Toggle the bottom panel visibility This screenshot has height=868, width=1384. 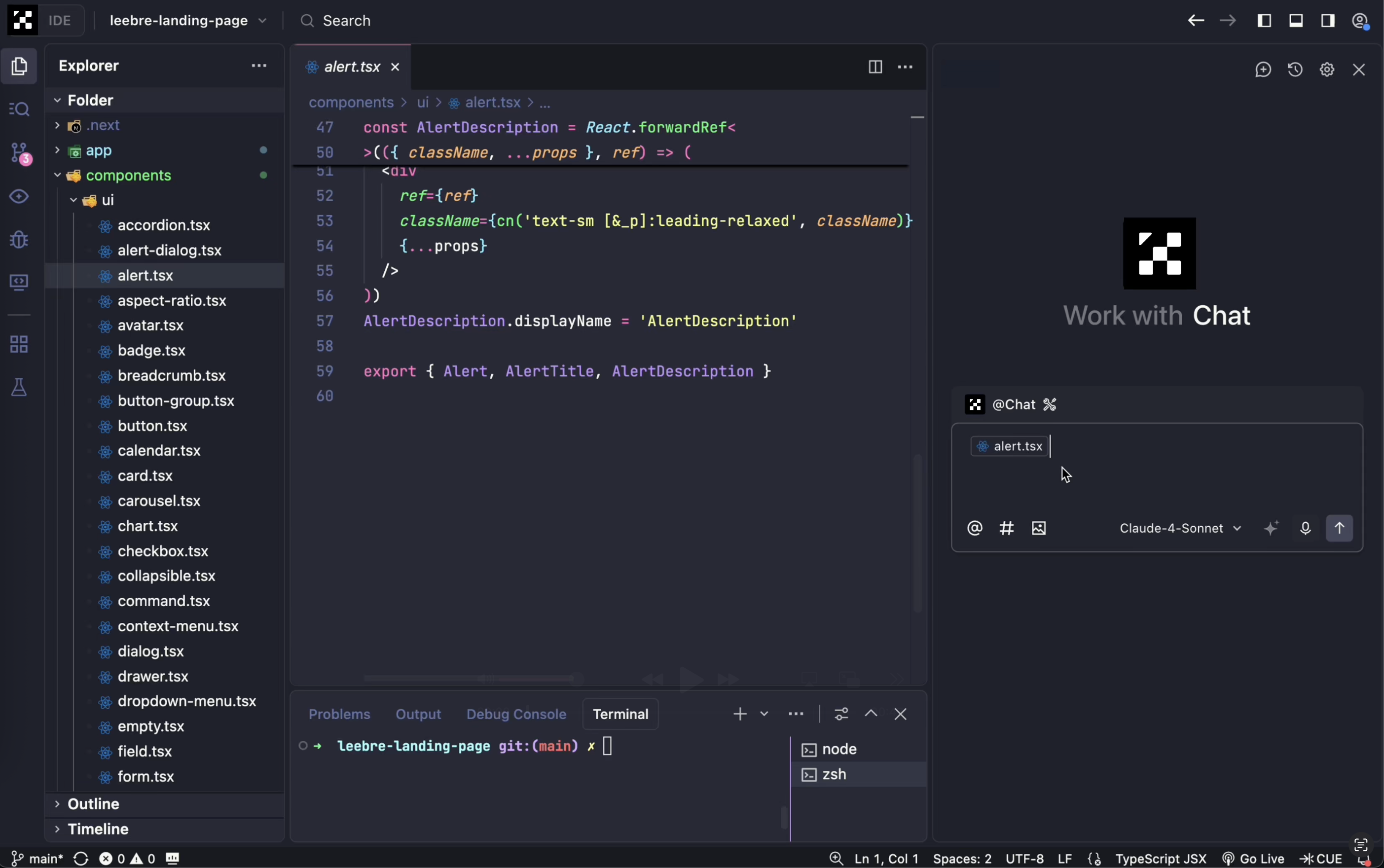click(1296, 20)
